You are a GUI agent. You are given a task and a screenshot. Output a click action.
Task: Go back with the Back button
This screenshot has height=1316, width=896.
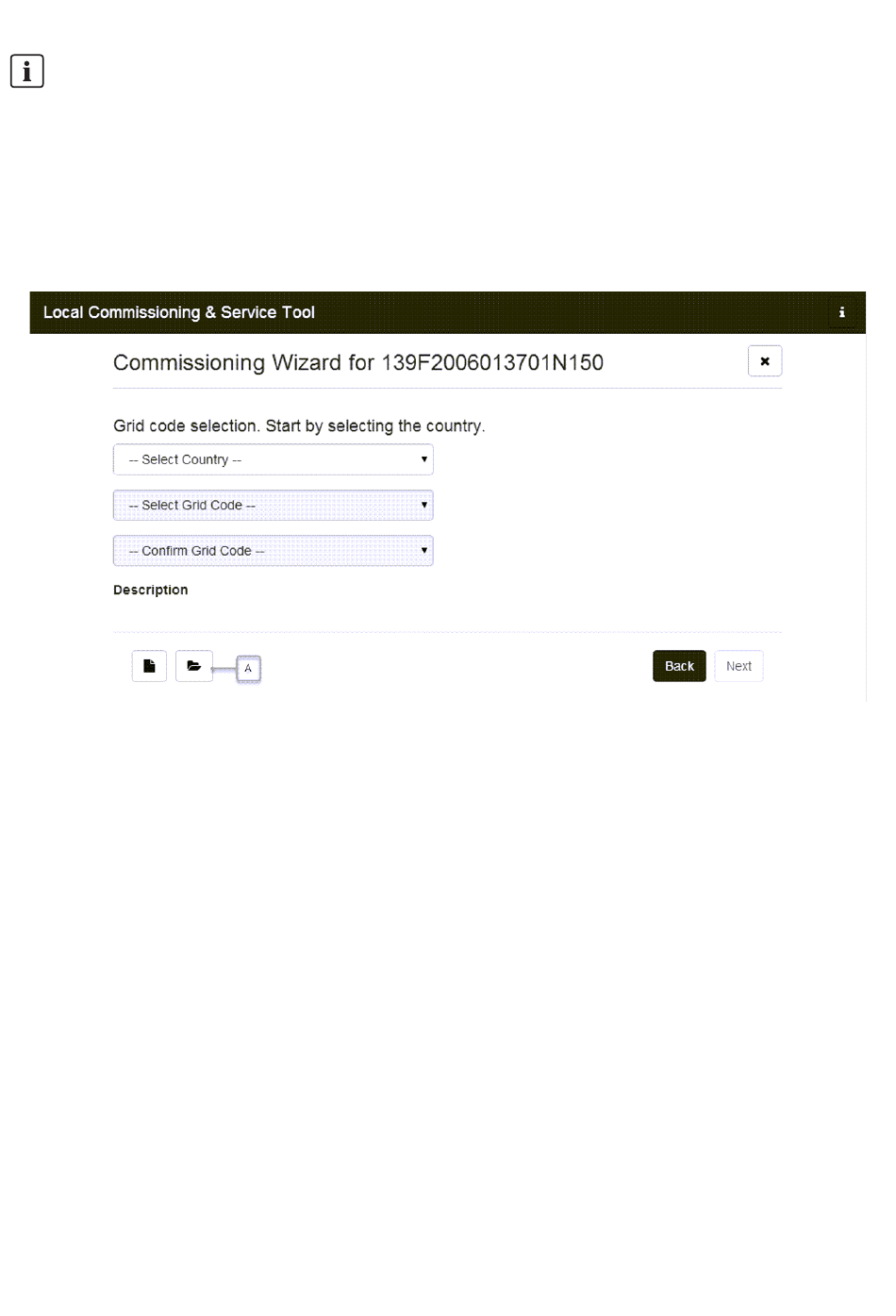tap(679, 666)
